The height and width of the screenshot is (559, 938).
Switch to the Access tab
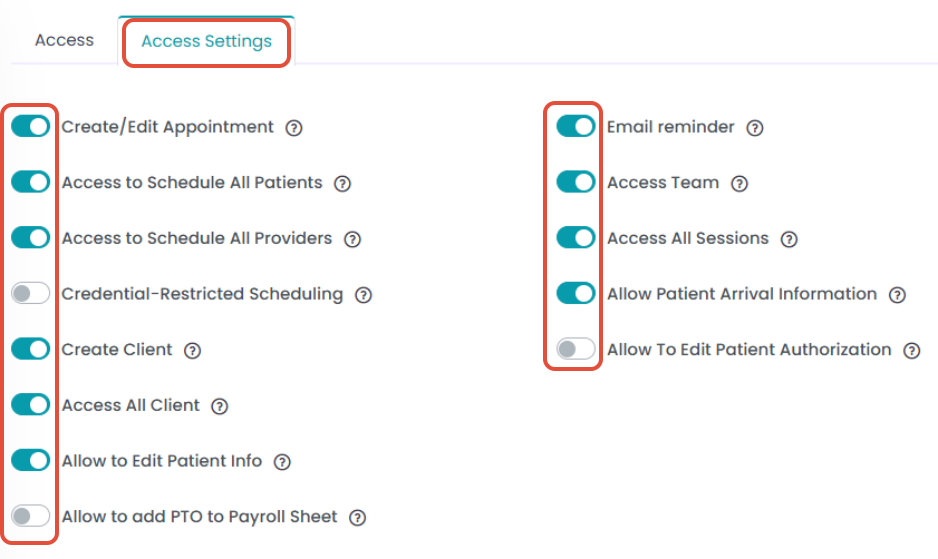(64, 41)
